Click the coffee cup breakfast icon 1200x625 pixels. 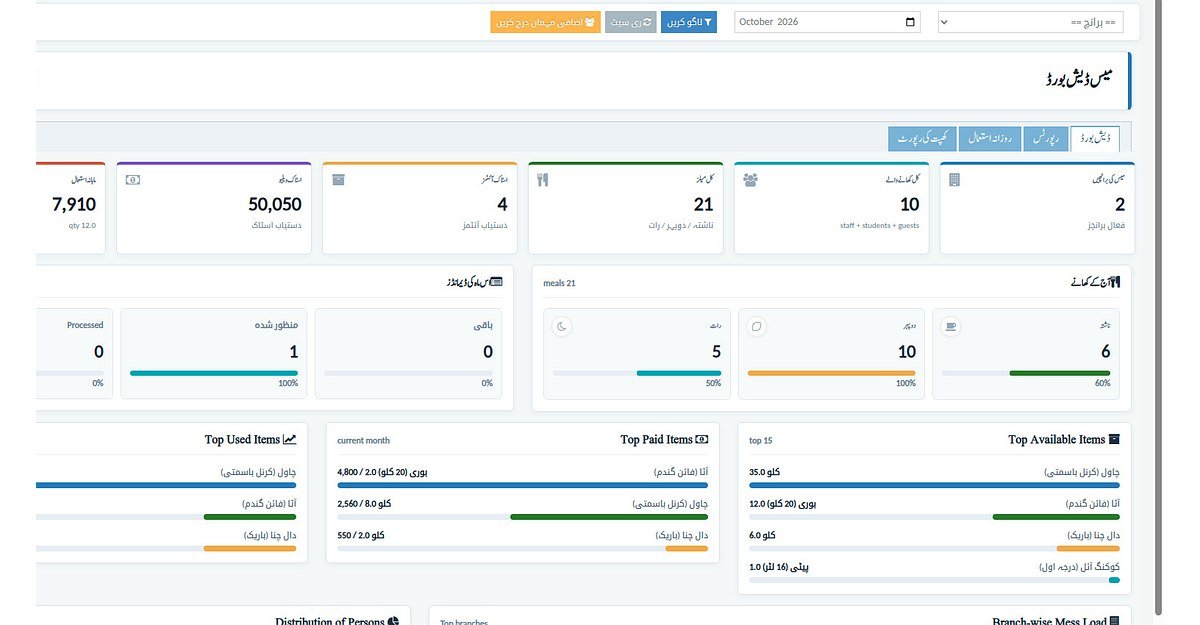pos(951,326)
